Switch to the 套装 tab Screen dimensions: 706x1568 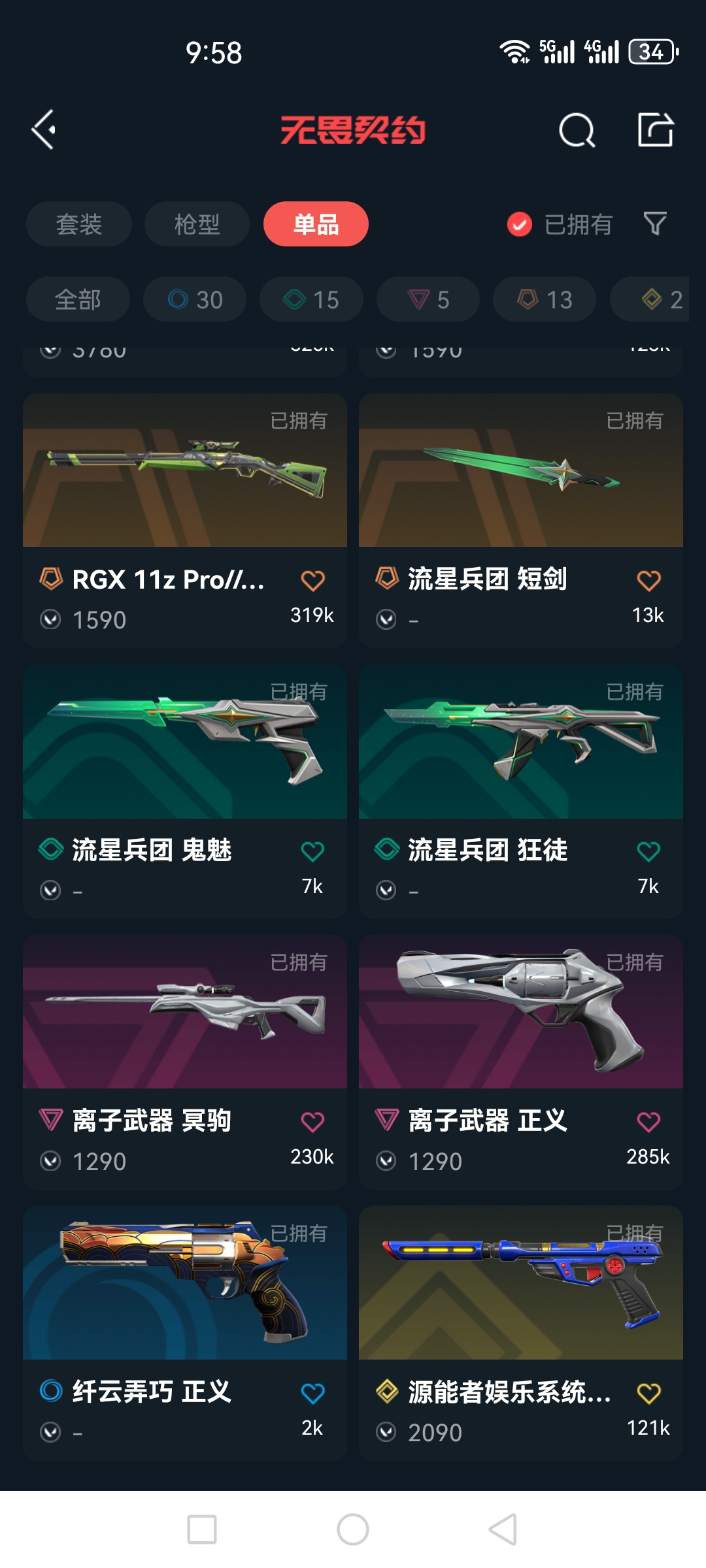(79, 224)
